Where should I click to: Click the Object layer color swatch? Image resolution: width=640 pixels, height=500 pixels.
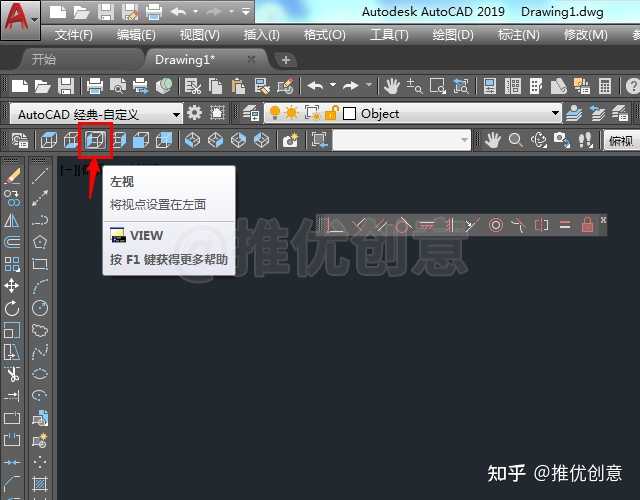pos(349,113)
